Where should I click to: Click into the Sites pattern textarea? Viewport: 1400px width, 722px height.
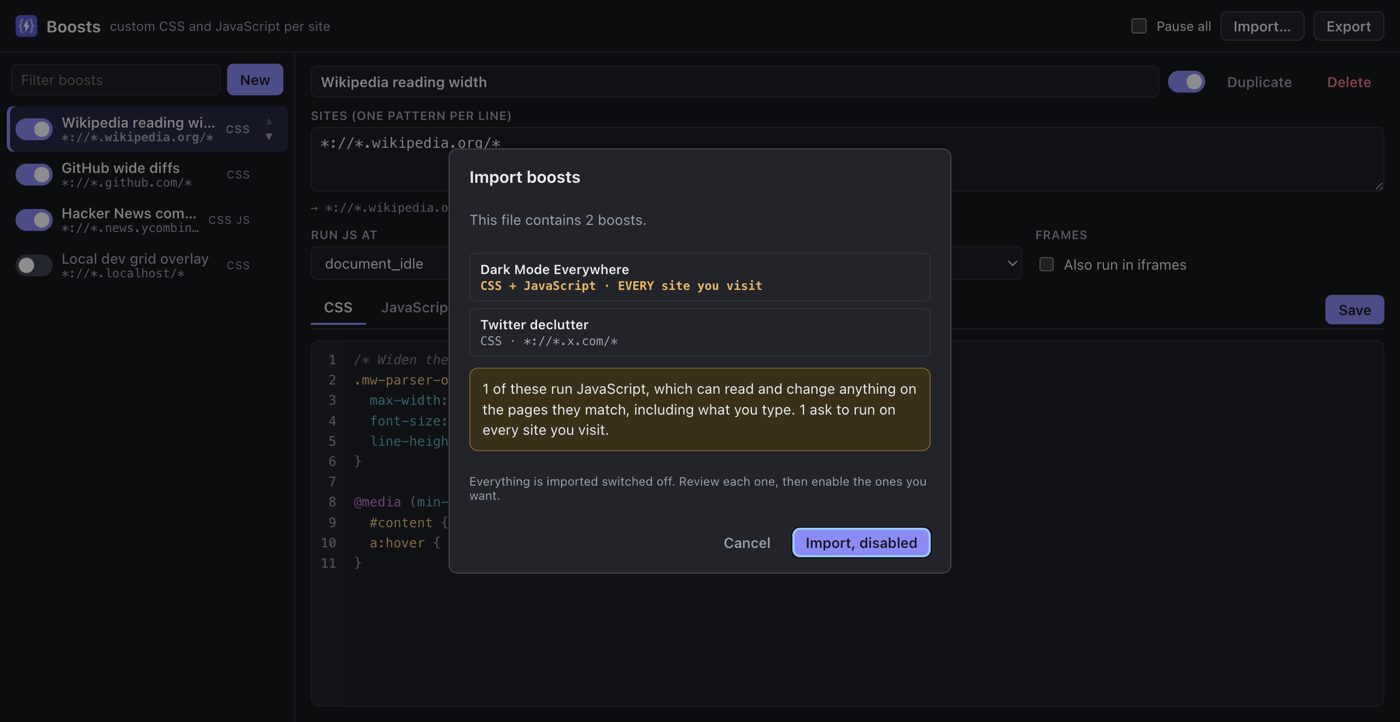pos(847,158)
